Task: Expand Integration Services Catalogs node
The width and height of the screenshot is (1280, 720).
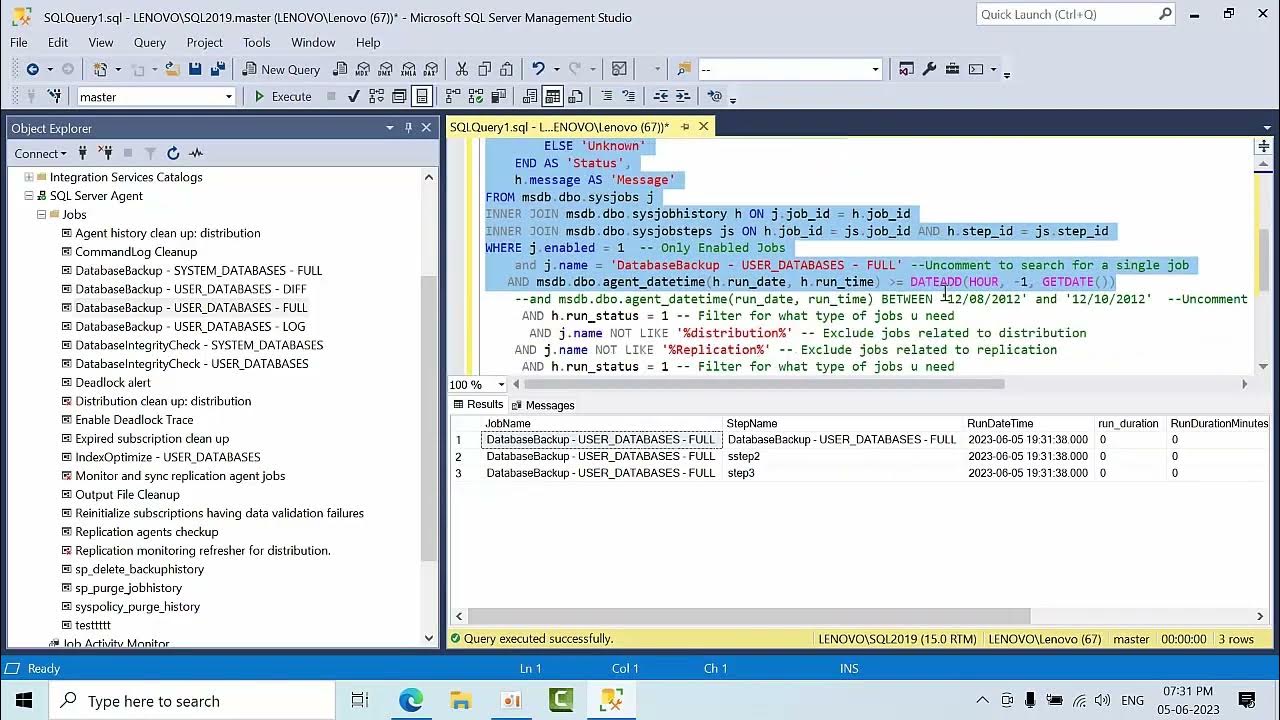Action: pyautogui.click(x=29, y=177)
